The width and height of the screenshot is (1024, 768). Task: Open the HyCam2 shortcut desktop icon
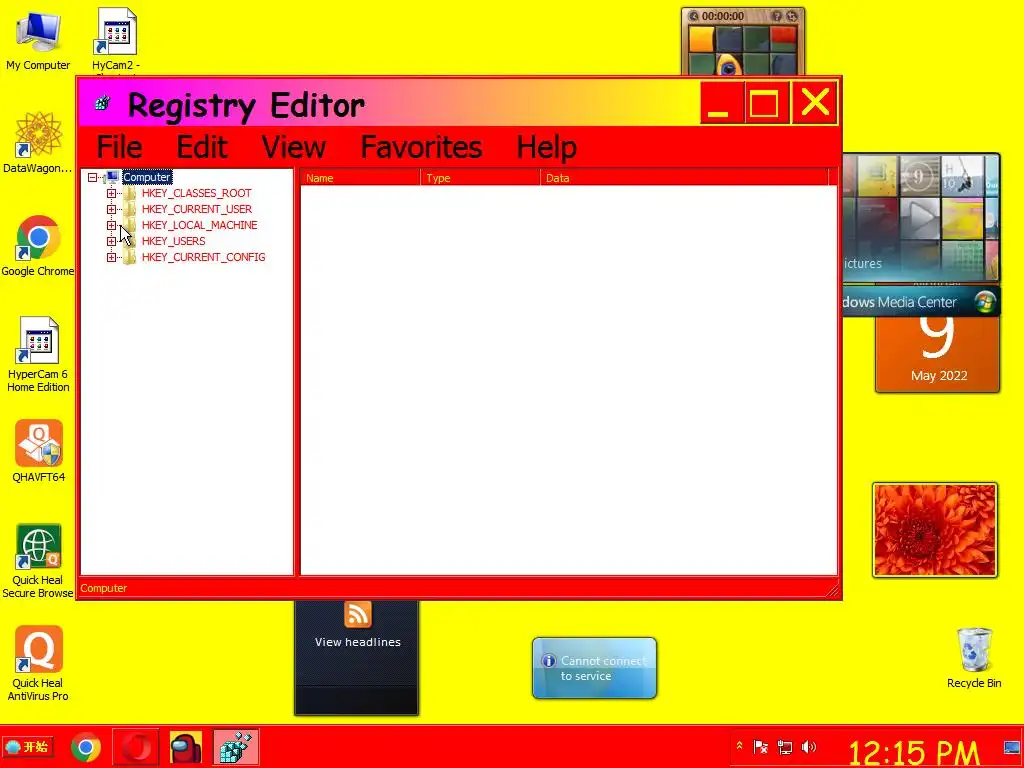[116, 40]
